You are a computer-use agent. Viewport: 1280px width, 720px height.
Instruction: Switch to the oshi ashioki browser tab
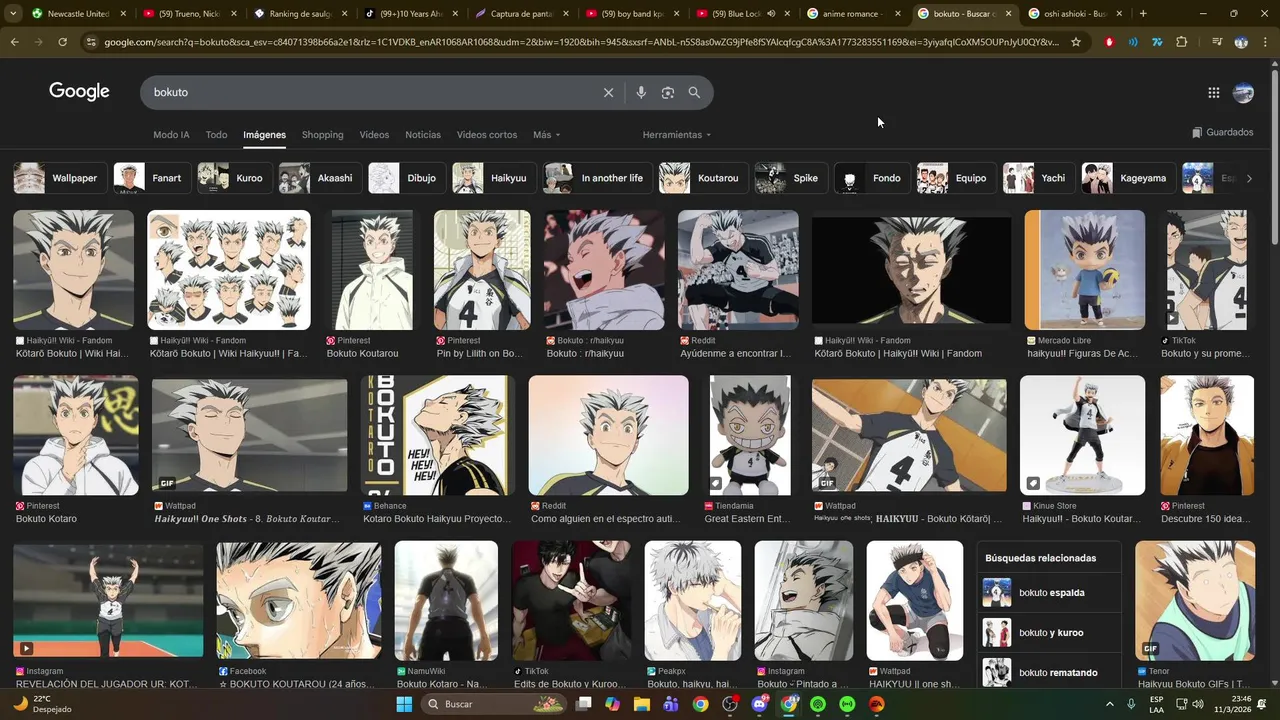tap(1073, 14)
